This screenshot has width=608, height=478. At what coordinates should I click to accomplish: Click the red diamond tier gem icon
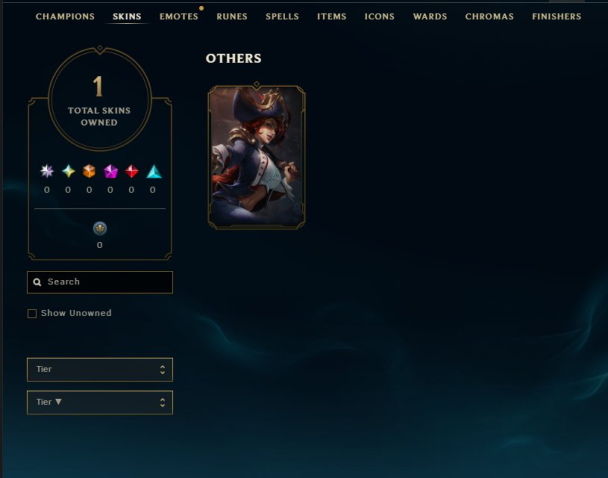[132, 171]
